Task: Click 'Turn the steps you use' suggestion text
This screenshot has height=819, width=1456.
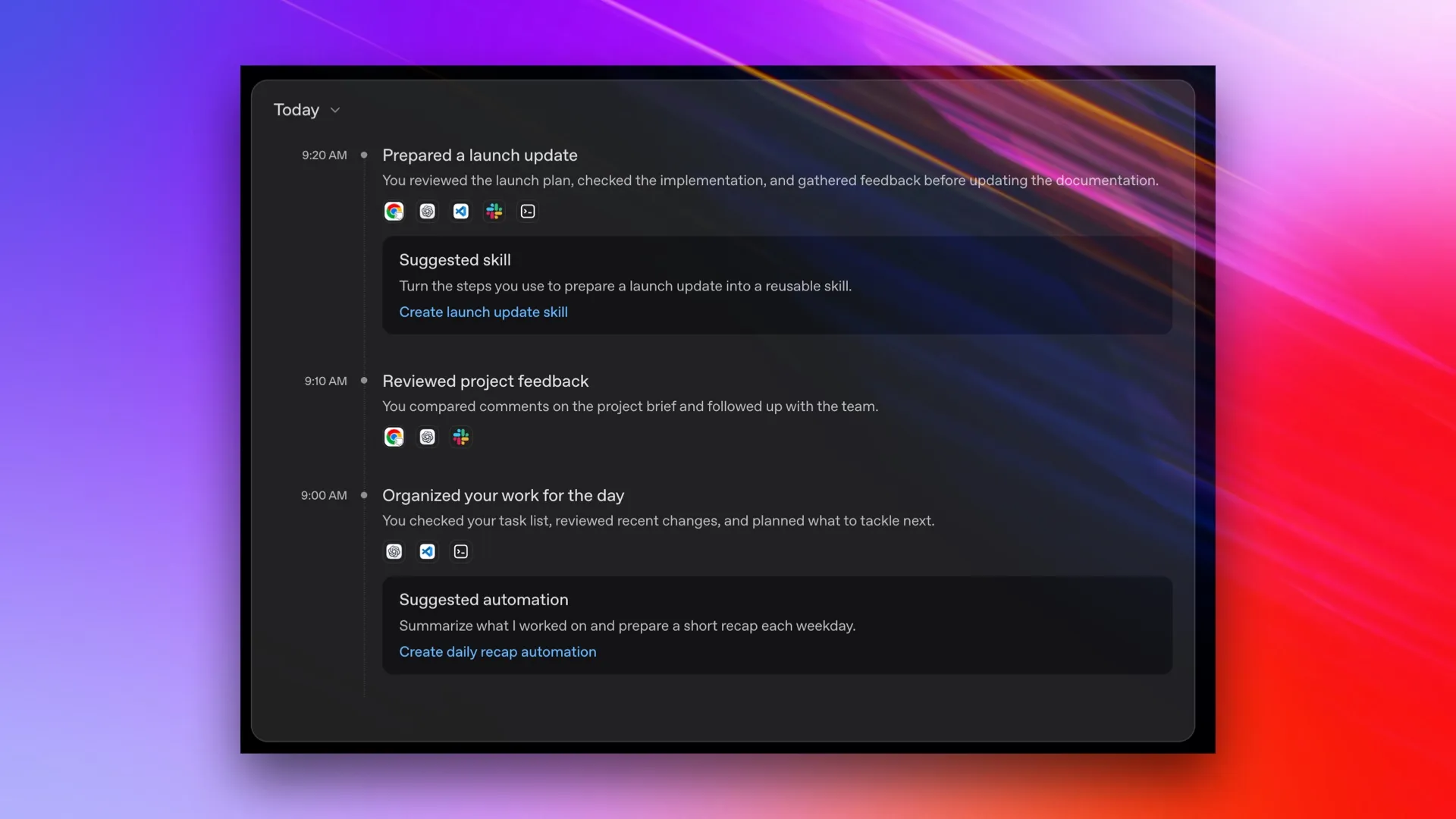Action: [626, 286]
